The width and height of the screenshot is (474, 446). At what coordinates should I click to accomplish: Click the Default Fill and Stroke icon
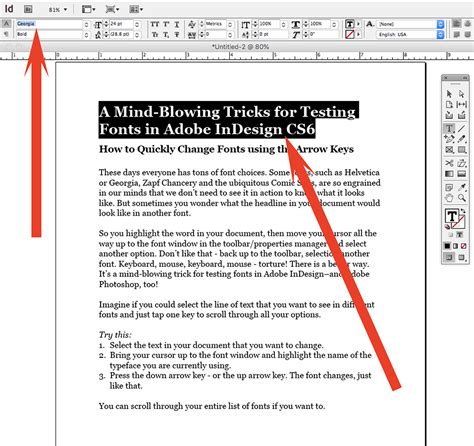pyautogui.click(x=447, y=227)
